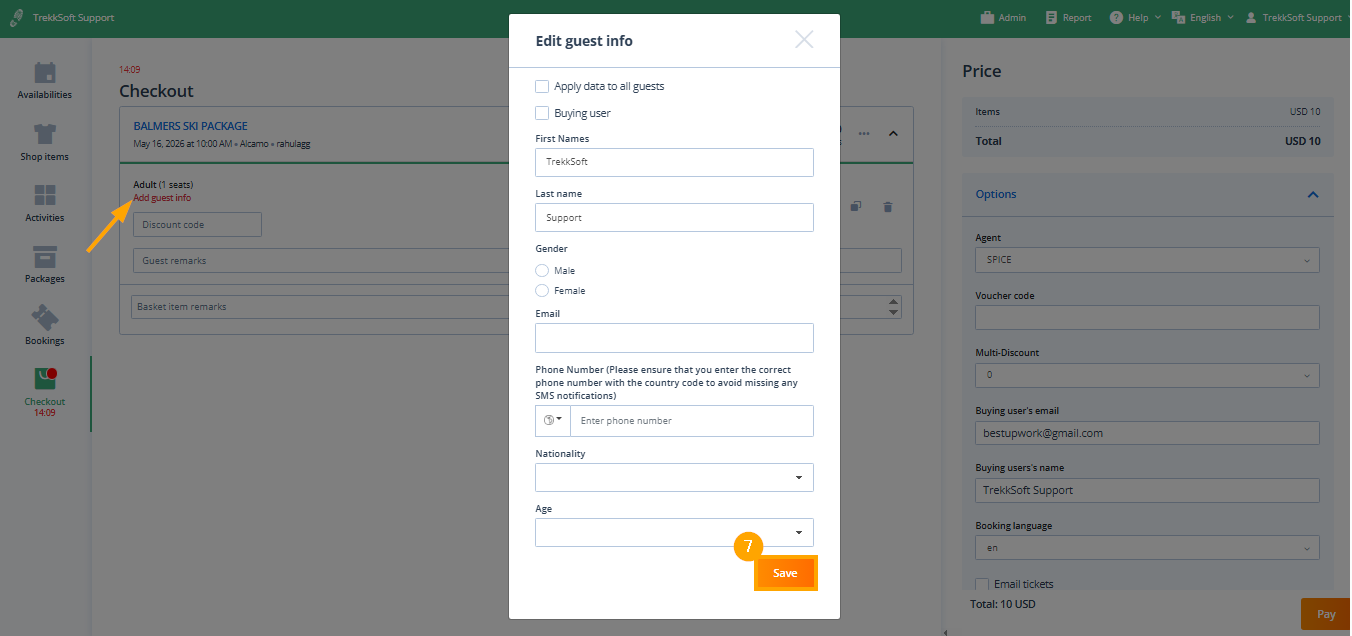Image resolution: width=1352 pixels, height=636 pixels.
Task: Open Availabilities calendar icon in sidebar
Action: coord(44,73)
